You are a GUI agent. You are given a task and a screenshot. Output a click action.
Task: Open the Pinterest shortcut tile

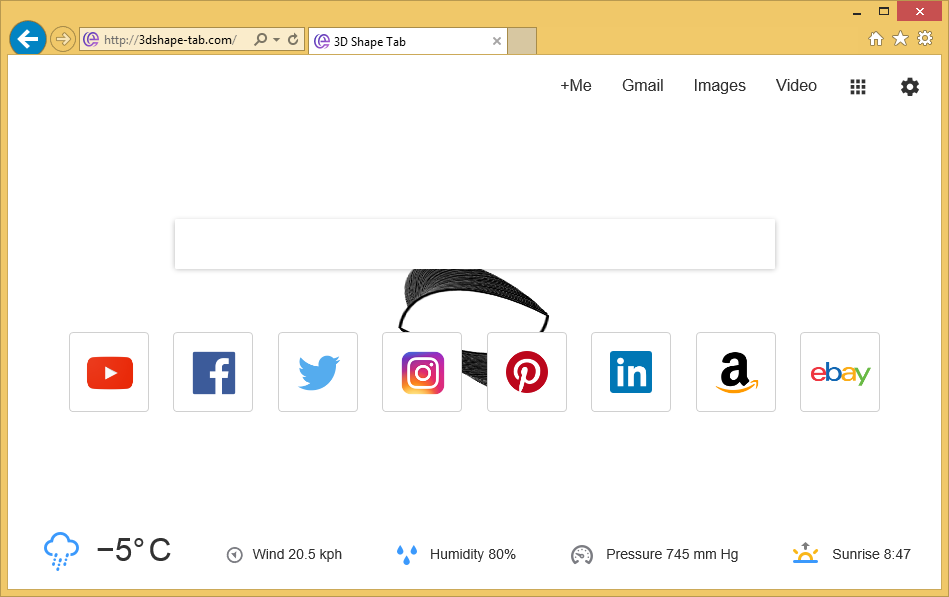click(527, 372)
